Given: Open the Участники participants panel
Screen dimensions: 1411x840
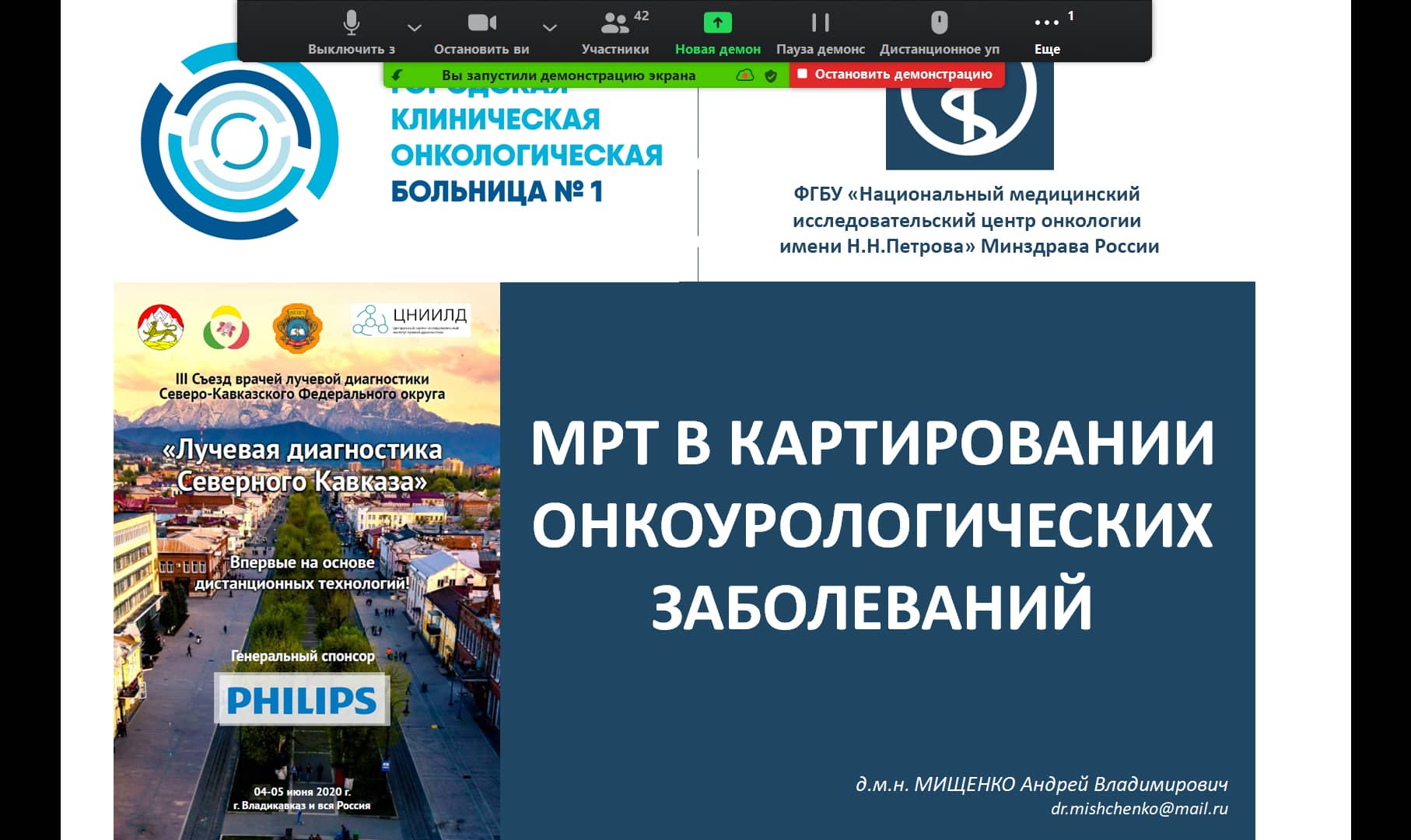Looking at the screenshot, I should pos(615,31).
